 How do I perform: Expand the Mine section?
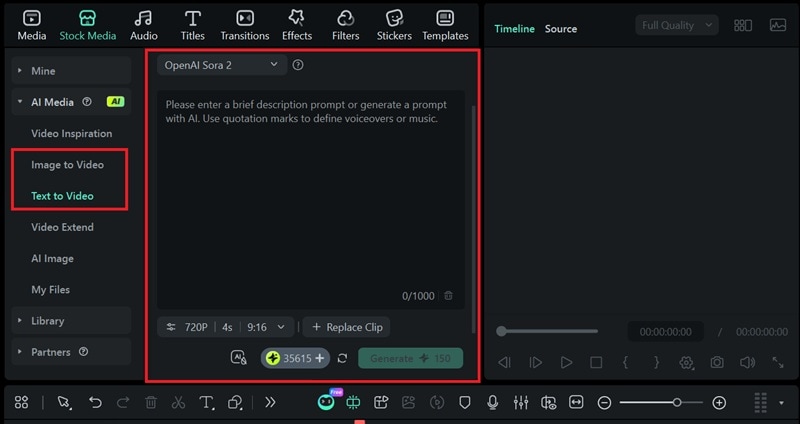point(71,71)
